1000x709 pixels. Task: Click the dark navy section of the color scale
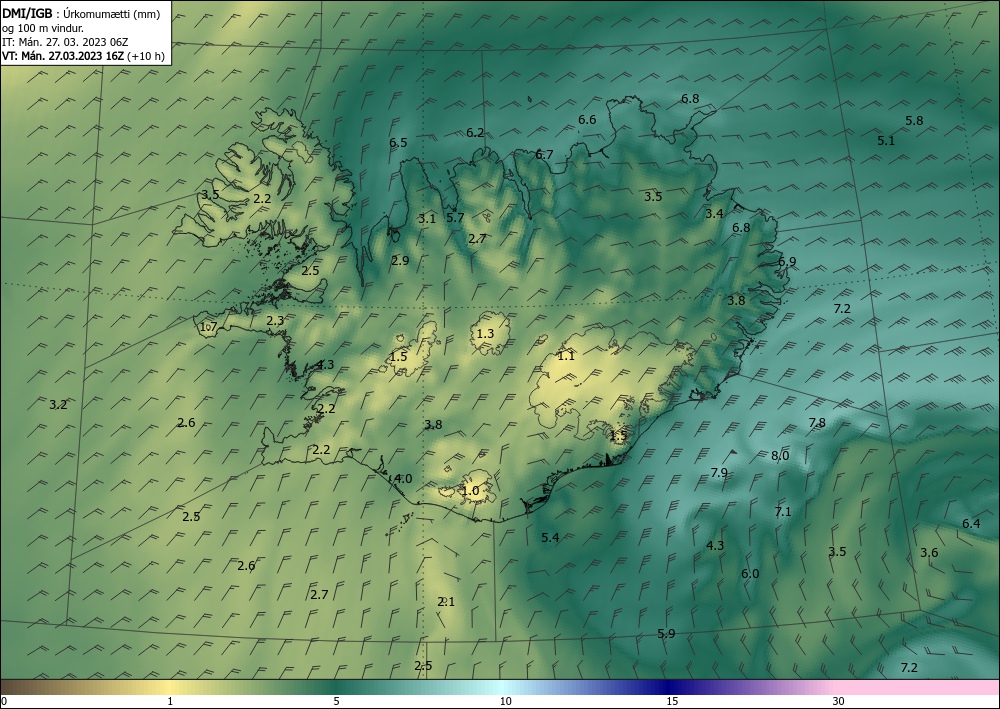point(670,687)
